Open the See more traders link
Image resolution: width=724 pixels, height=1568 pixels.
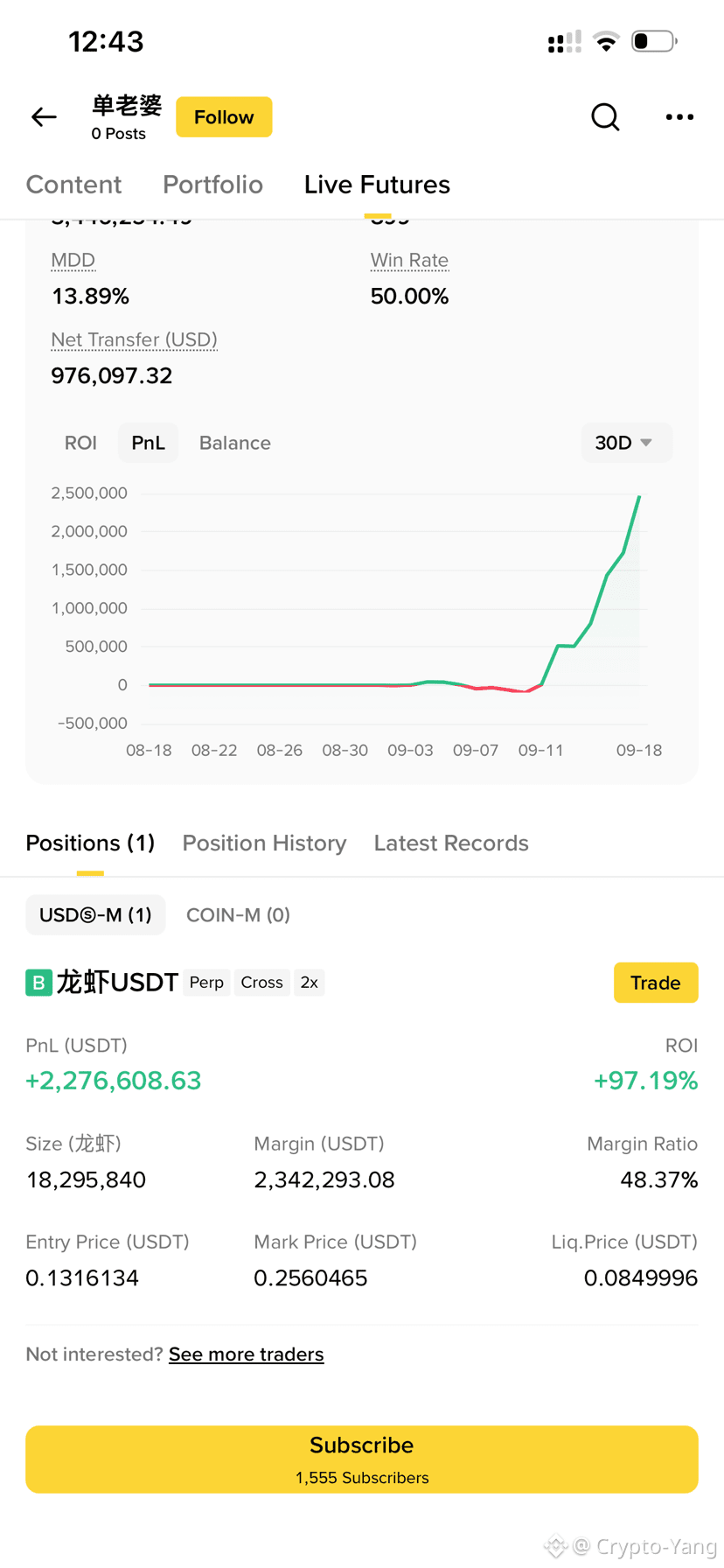(247, 1354)
